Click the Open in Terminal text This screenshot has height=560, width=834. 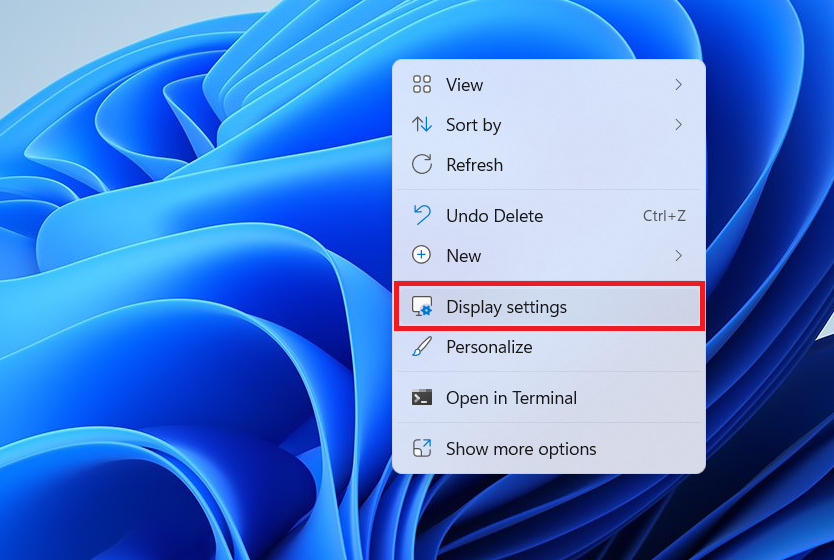511,398
